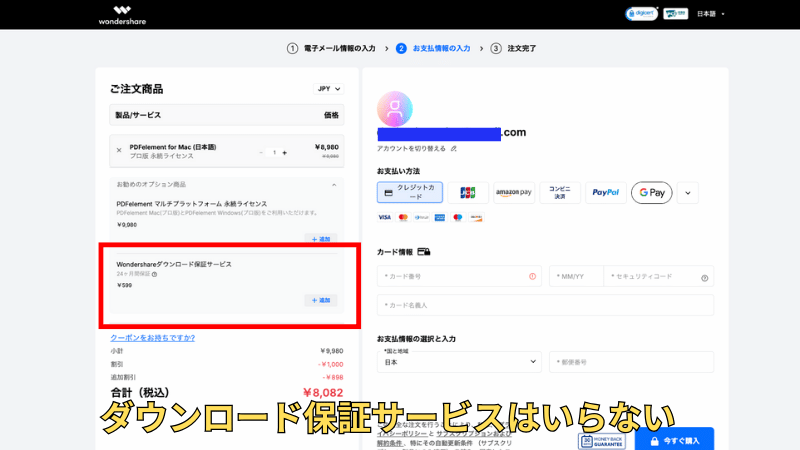Select JCB payment method
Viewport: 800px width, 450px height.
(x=468, y=192)
